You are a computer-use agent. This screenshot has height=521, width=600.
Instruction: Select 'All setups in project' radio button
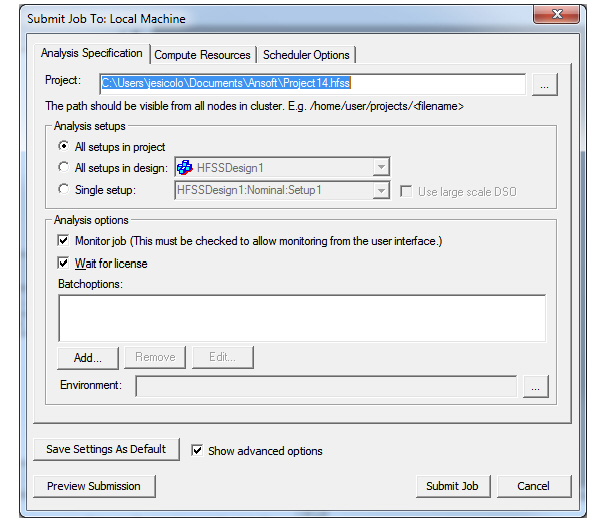click(x=64, y=146)
